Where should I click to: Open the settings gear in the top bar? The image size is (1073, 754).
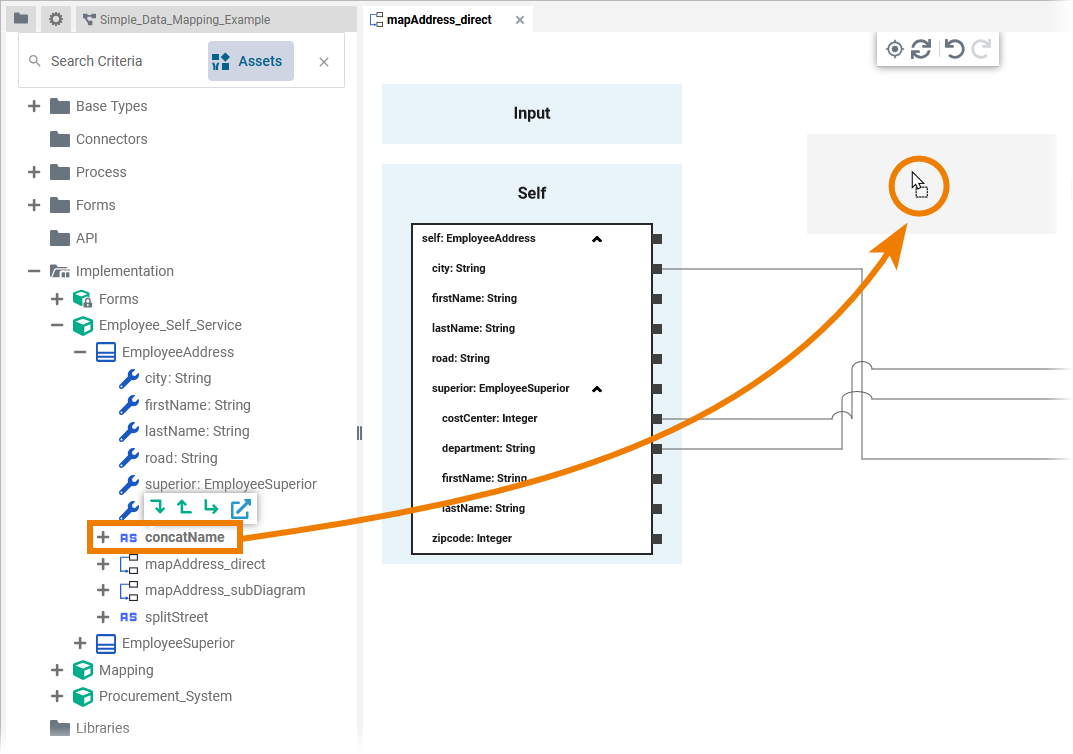(55, 19)
